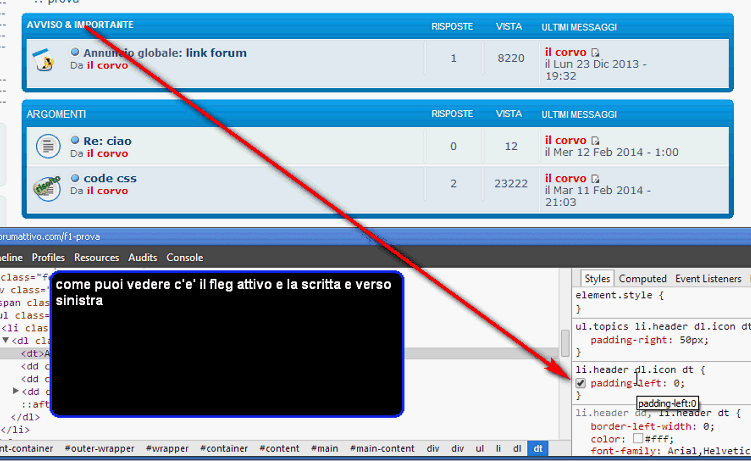Click the 'border-left-width: 0' declaration
Screen dimensions: 751x461
point(652,426)
